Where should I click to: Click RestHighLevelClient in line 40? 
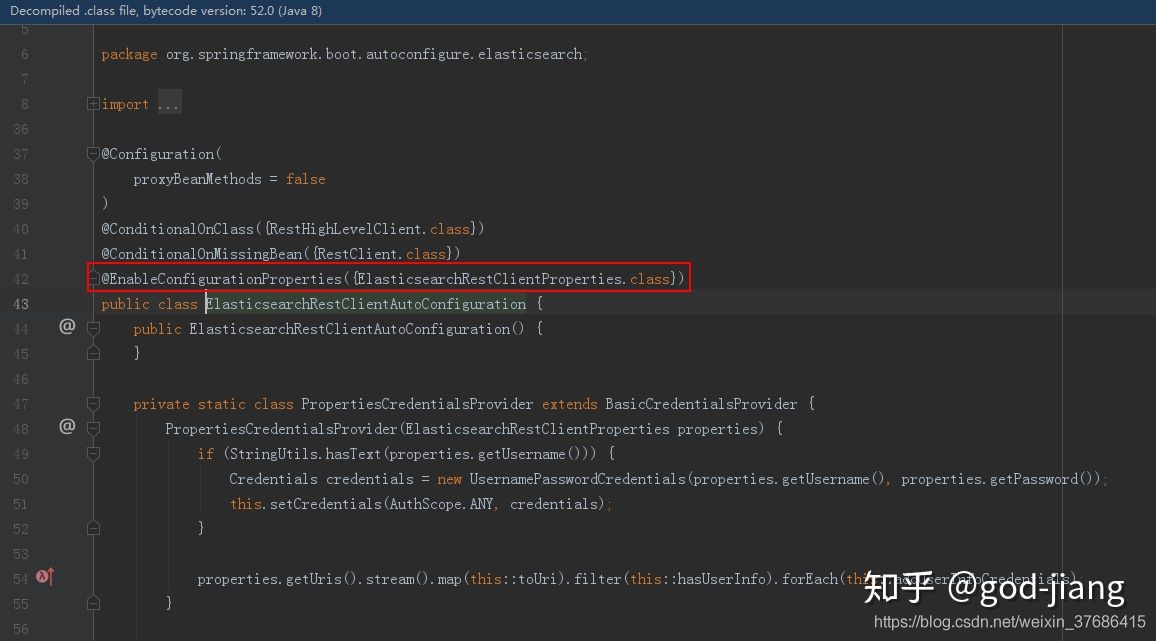tap(347, 229)
